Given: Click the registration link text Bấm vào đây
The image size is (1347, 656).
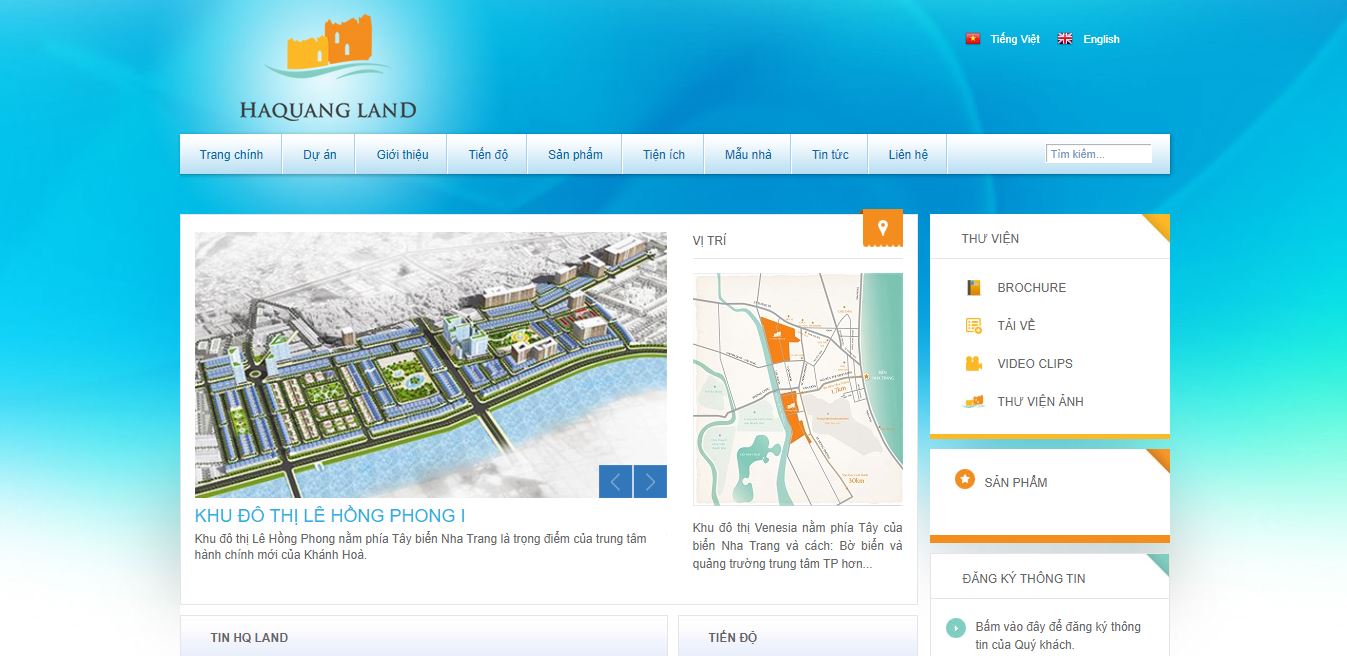Looking at the screenshot, I should pos(1058,635).
